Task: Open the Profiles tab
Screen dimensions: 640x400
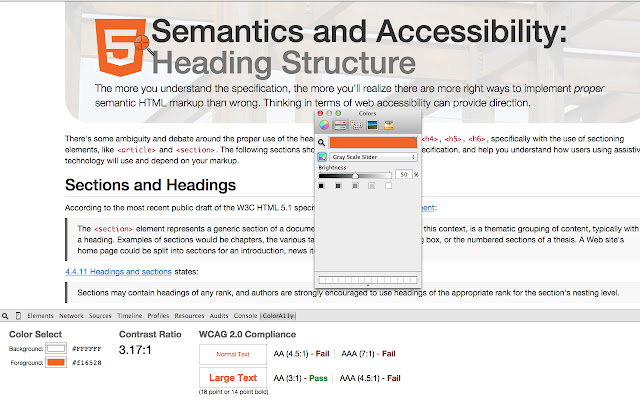Action: tap(158, 316)
